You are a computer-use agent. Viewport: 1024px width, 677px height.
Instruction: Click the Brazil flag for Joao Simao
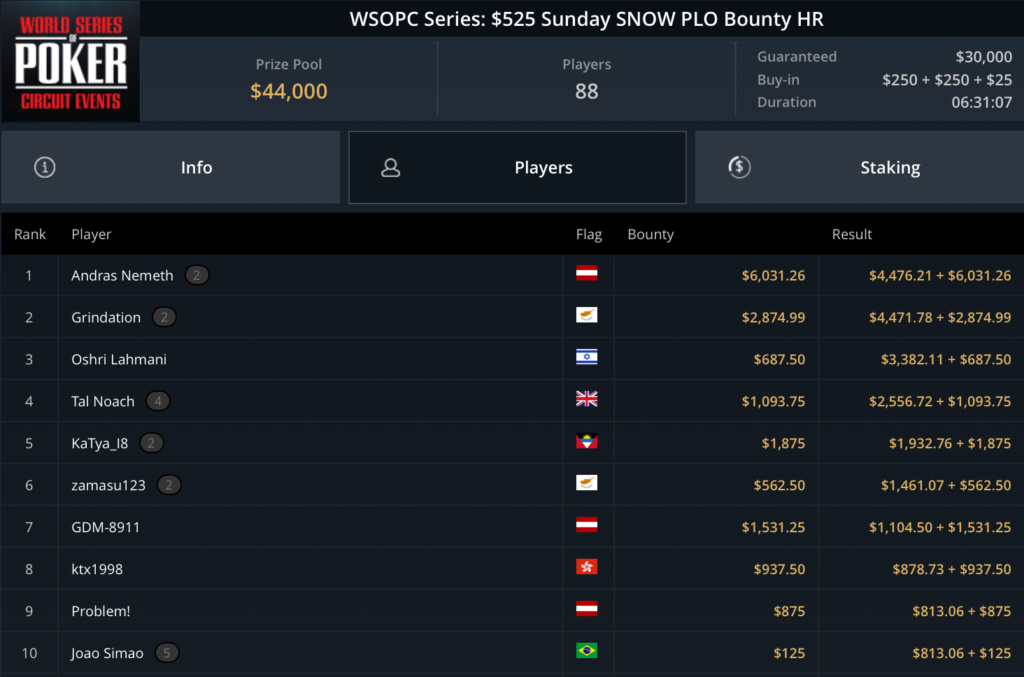click(x=587, y=653)
